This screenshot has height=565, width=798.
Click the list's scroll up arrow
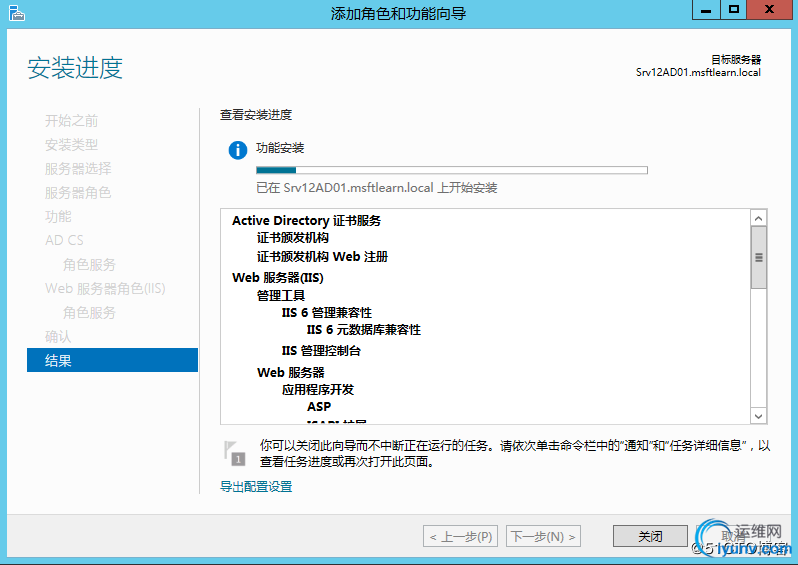pos(758,218)
